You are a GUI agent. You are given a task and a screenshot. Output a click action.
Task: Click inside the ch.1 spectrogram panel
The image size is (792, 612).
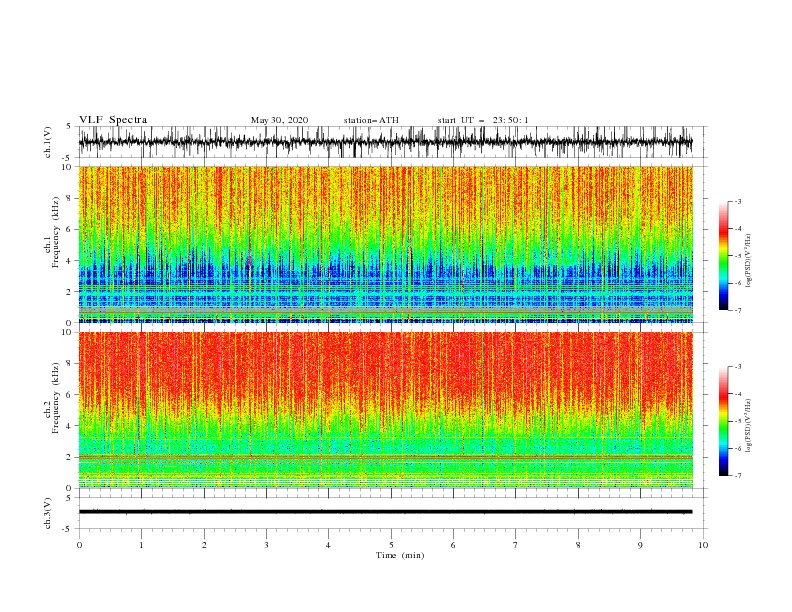point(385,244)
